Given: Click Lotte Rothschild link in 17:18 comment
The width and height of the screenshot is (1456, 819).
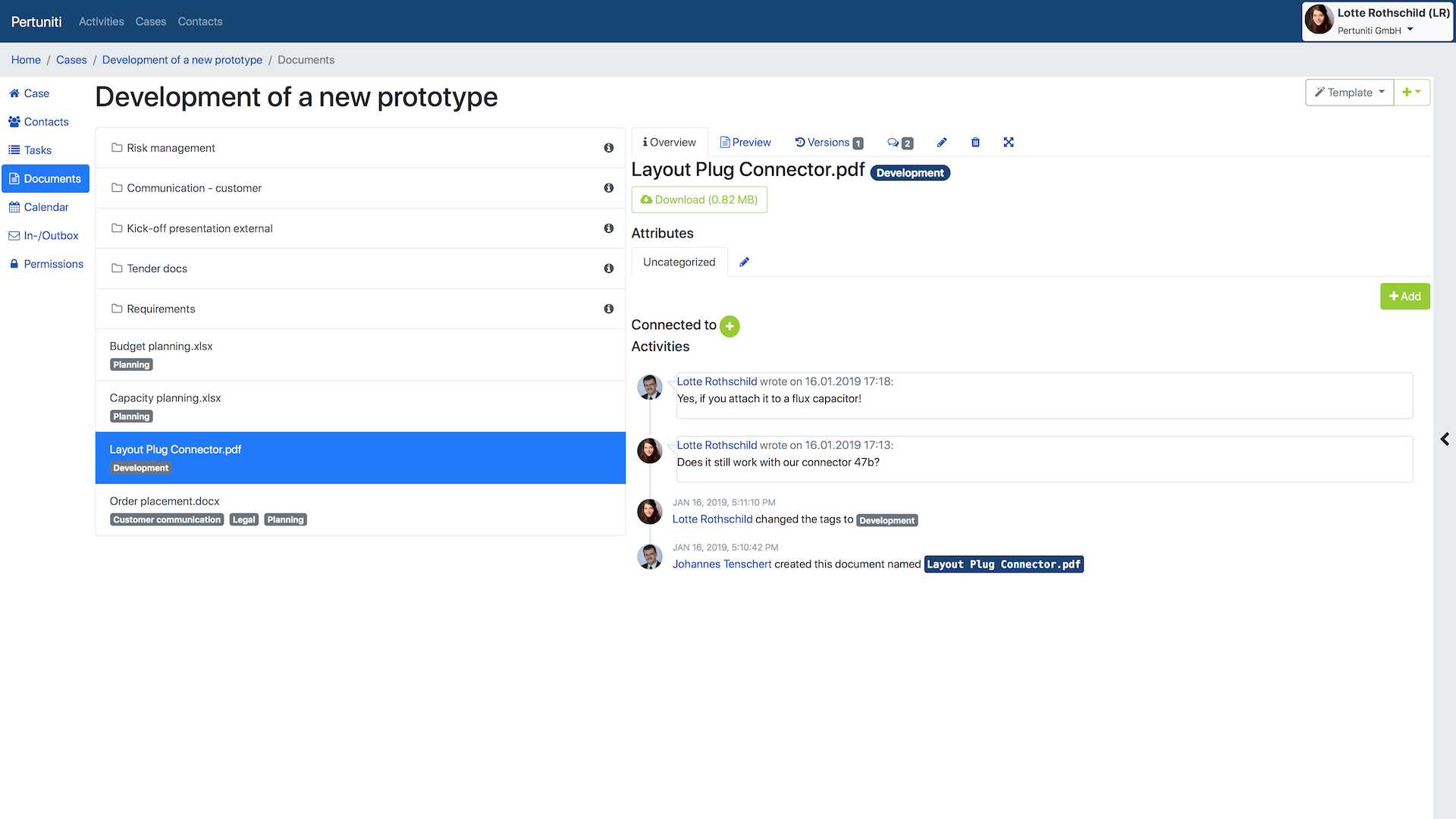Looking at the screenshot, I should point(717,381).
